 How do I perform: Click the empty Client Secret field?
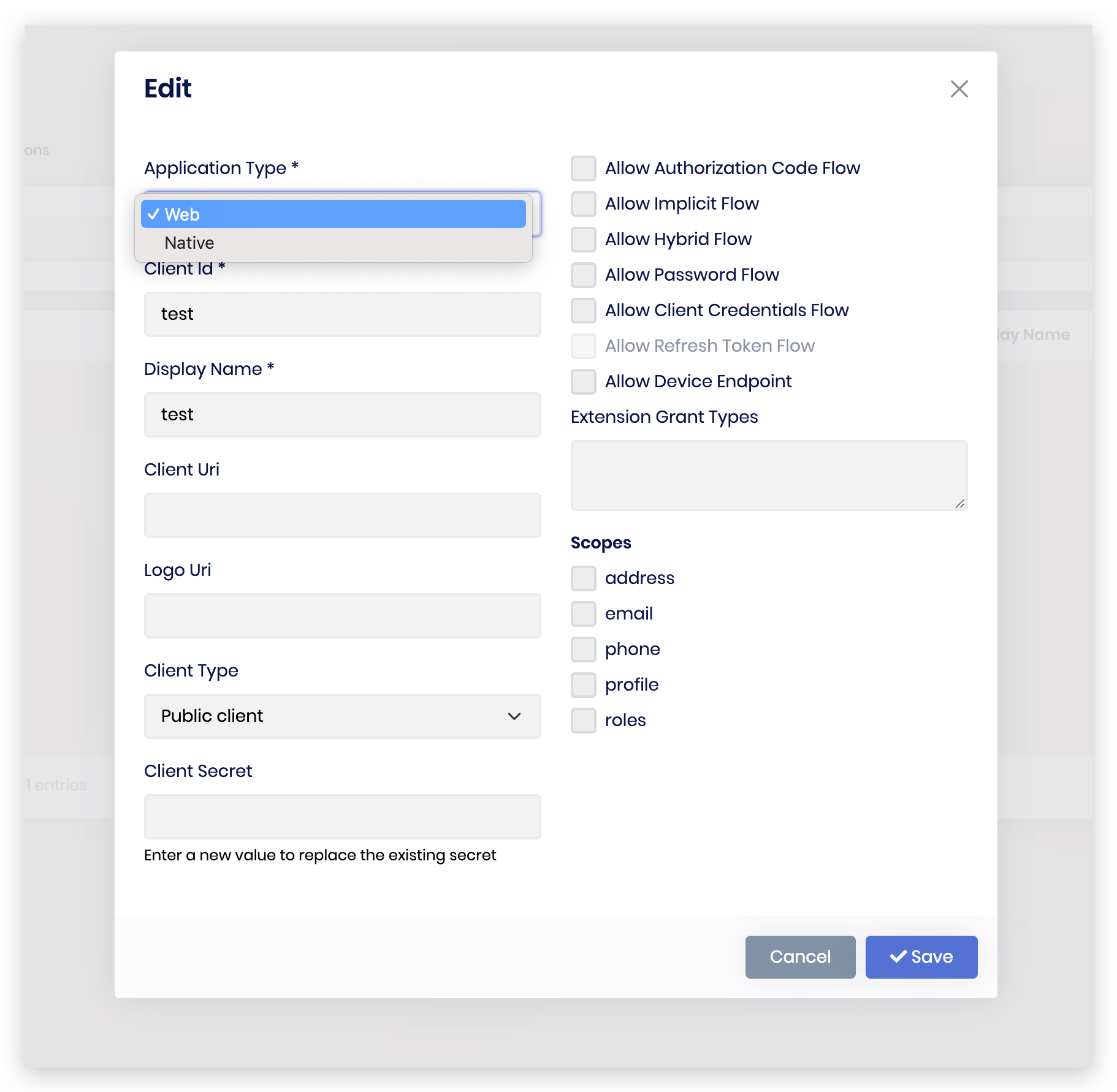(x=342, y=816)
